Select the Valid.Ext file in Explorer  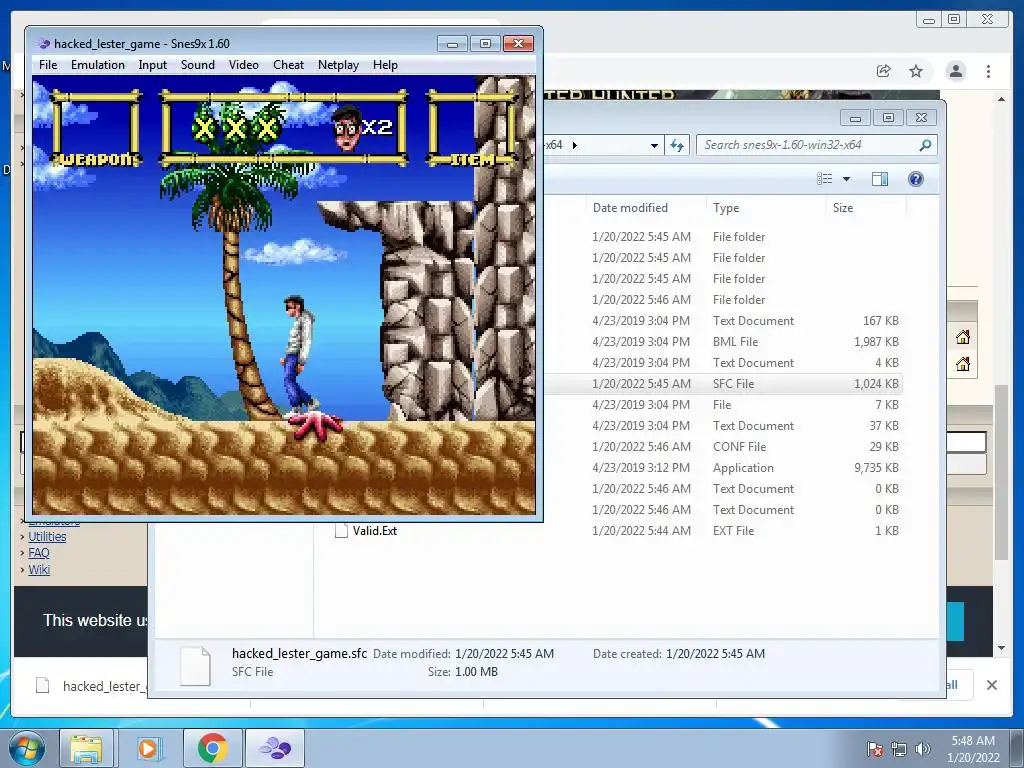pos(375,531)
